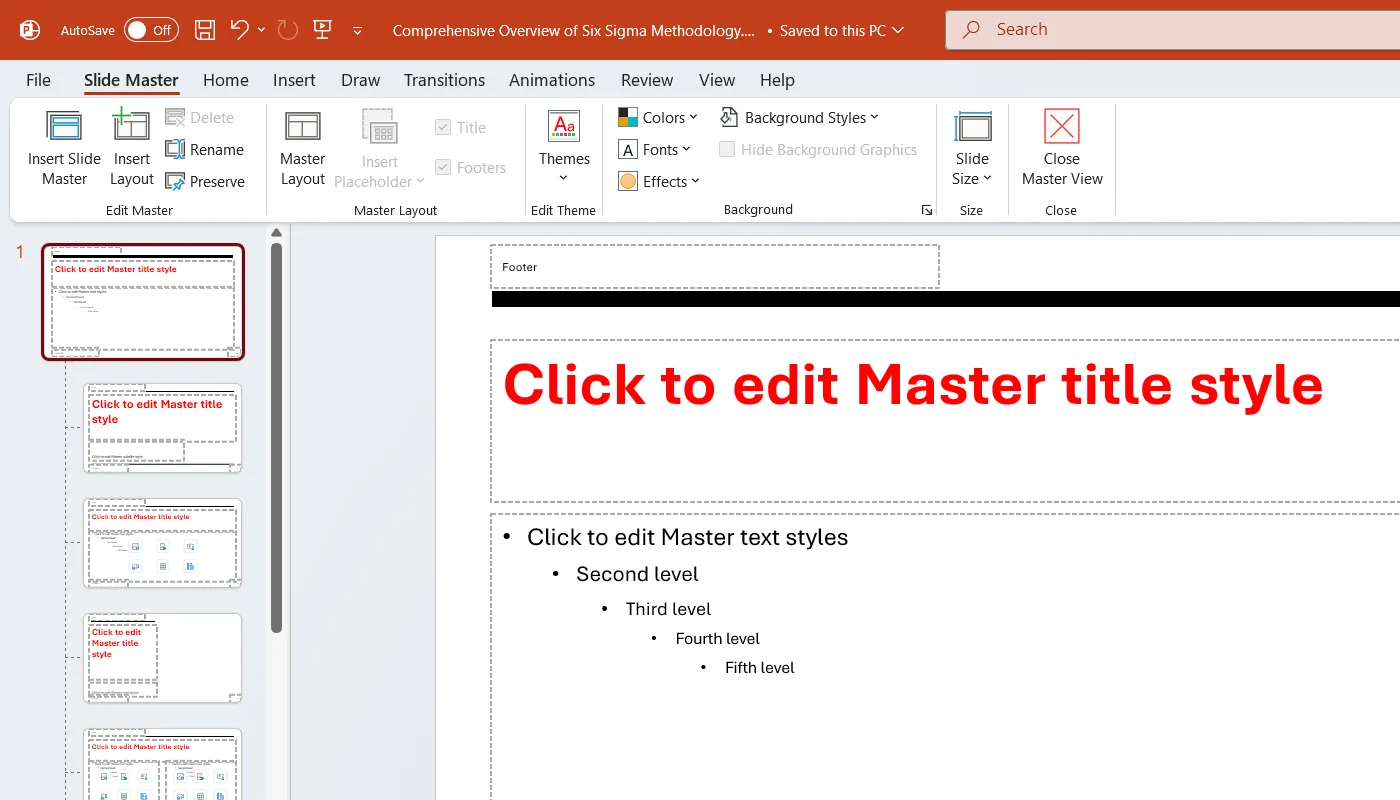
Task: Enable Hide Background Graphics
Action: tap(726, 149)
